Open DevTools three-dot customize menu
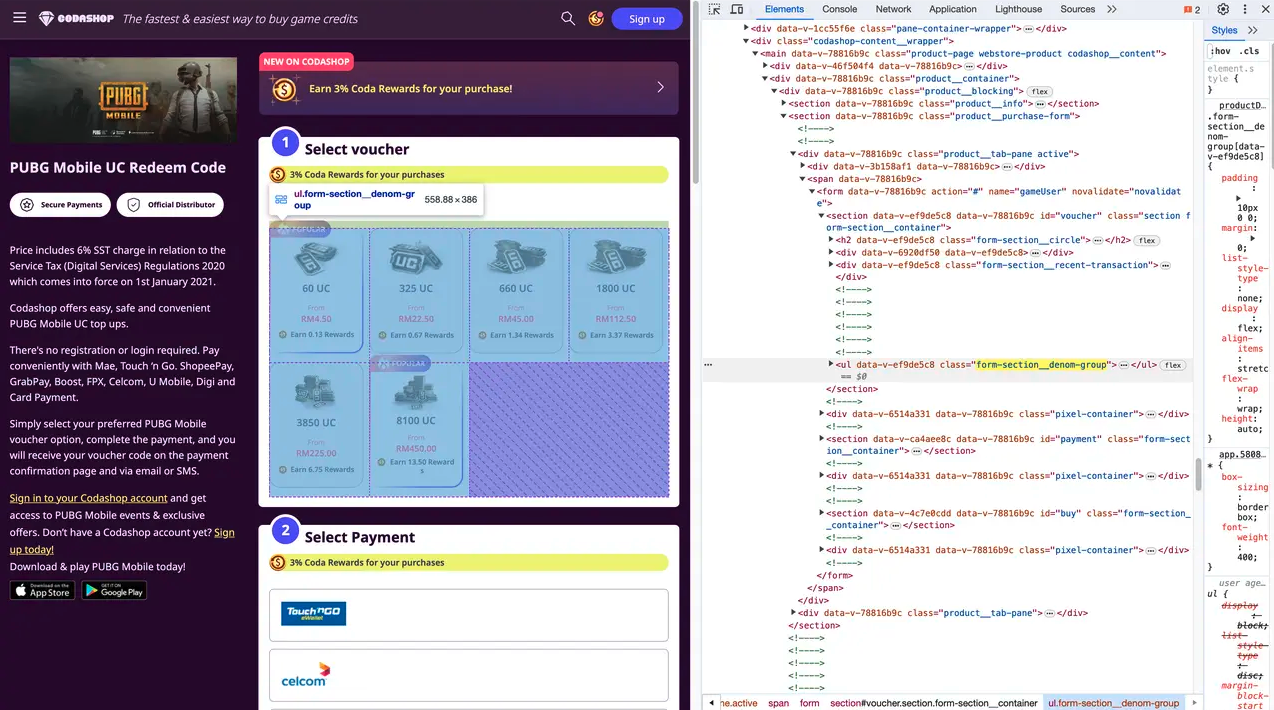1274x710 pixels. coord(1245,9)
